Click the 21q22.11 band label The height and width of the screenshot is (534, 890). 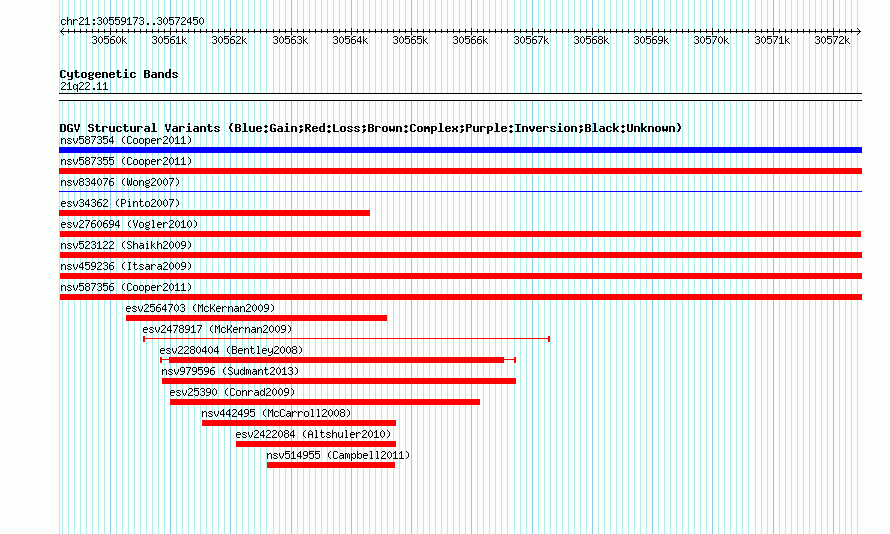pyautogui.click(x=84, y=86)
